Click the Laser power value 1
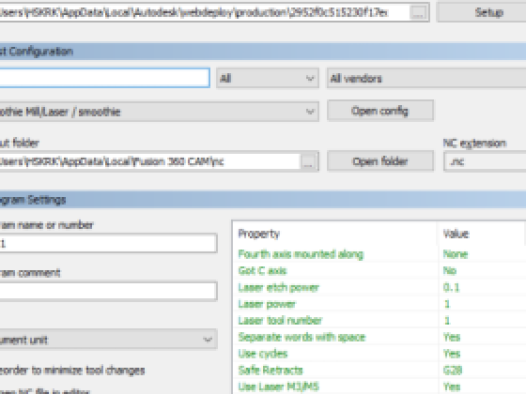Viewport: 526px width, 394px height. tap(446, 304)
